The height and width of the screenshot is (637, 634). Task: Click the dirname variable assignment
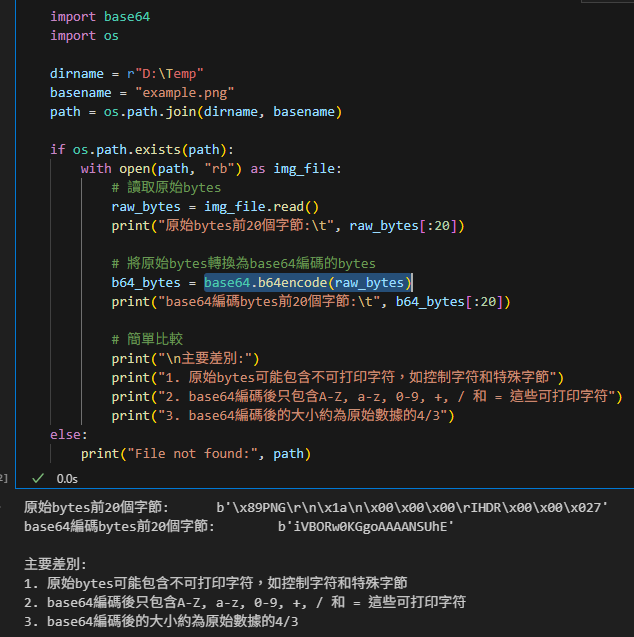coord(126,74)
